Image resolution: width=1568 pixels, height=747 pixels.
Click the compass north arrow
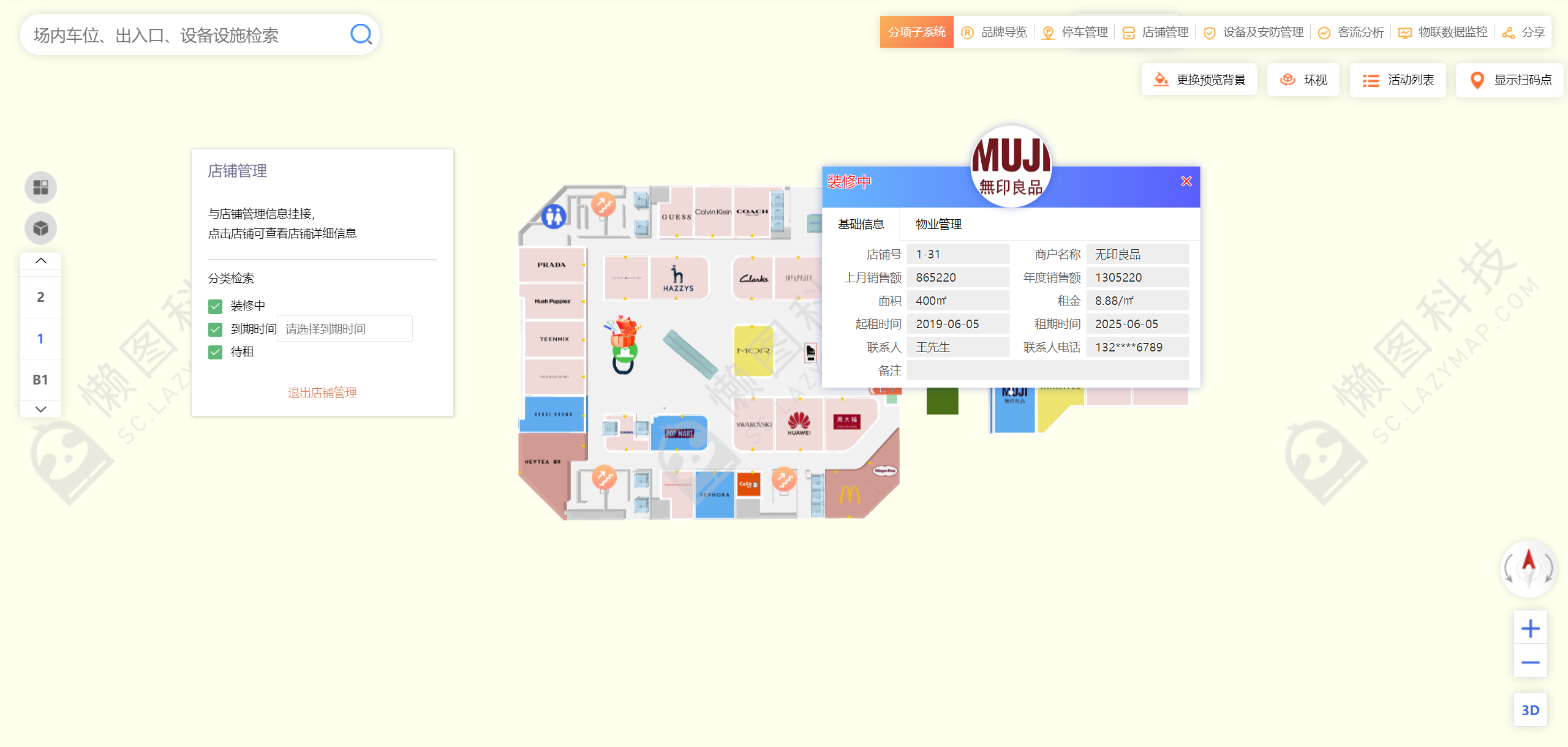[x=1529, y=560]
